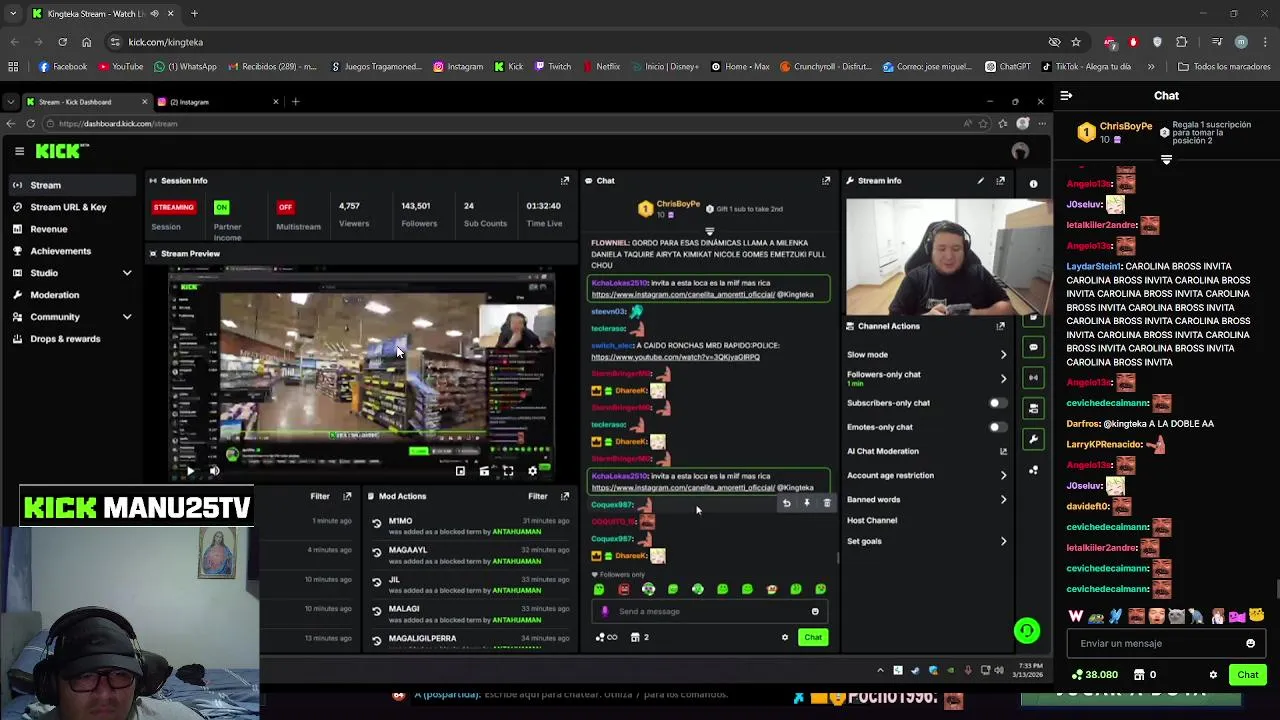Click the dashboard Send a message field

click(x=708, y=612)
